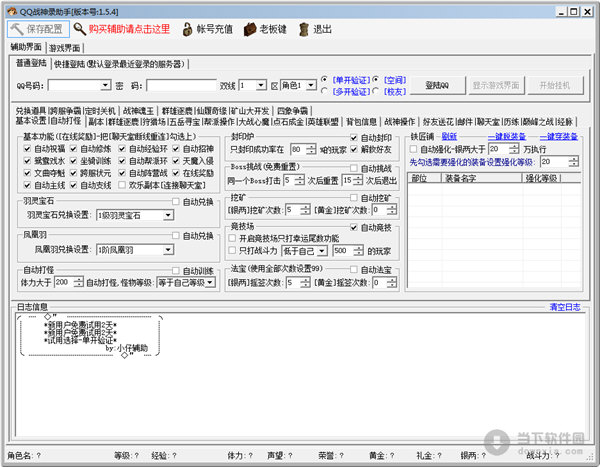Click the 强化等级 column header

coord(541,178)
